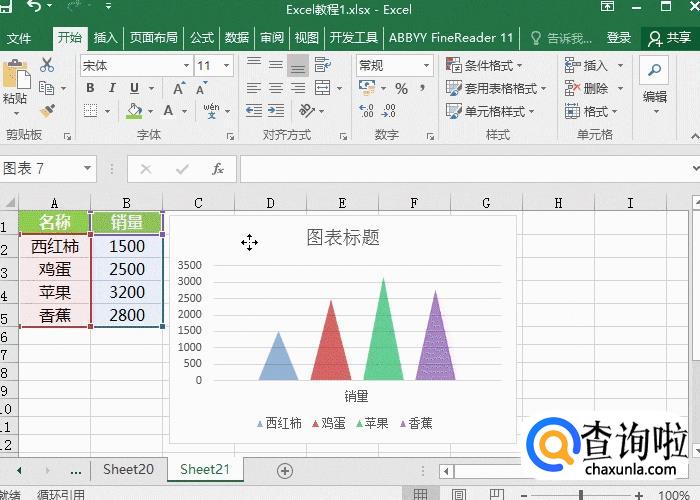Switch to the 插入 ribbon tab

[105, 38]
